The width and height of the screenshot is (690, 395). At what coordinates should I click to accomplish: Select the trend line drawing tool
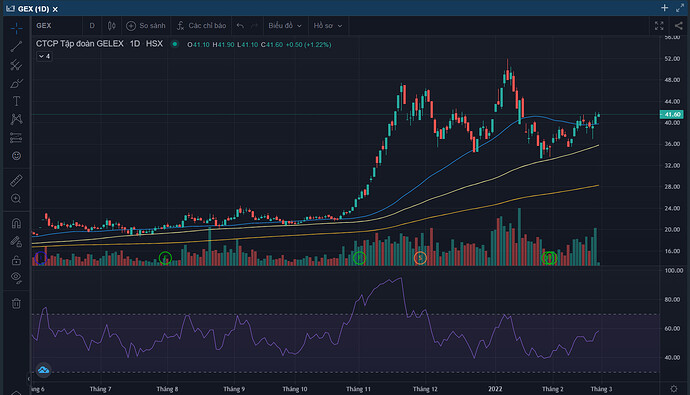[16, 46]
